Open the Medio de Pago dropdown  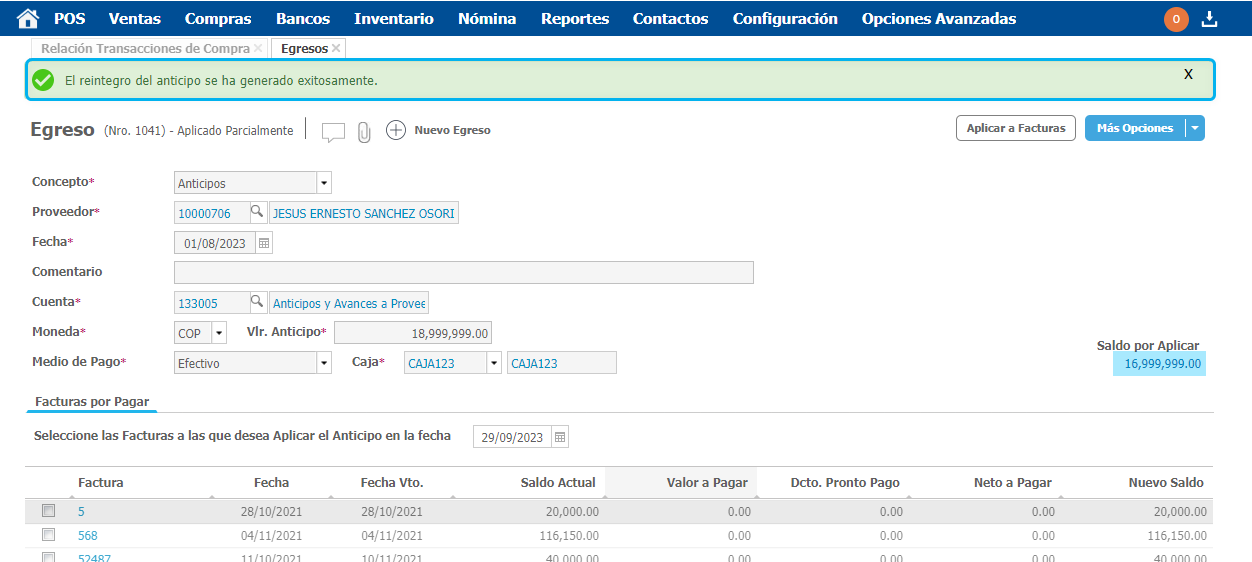(x=323, y=363)
